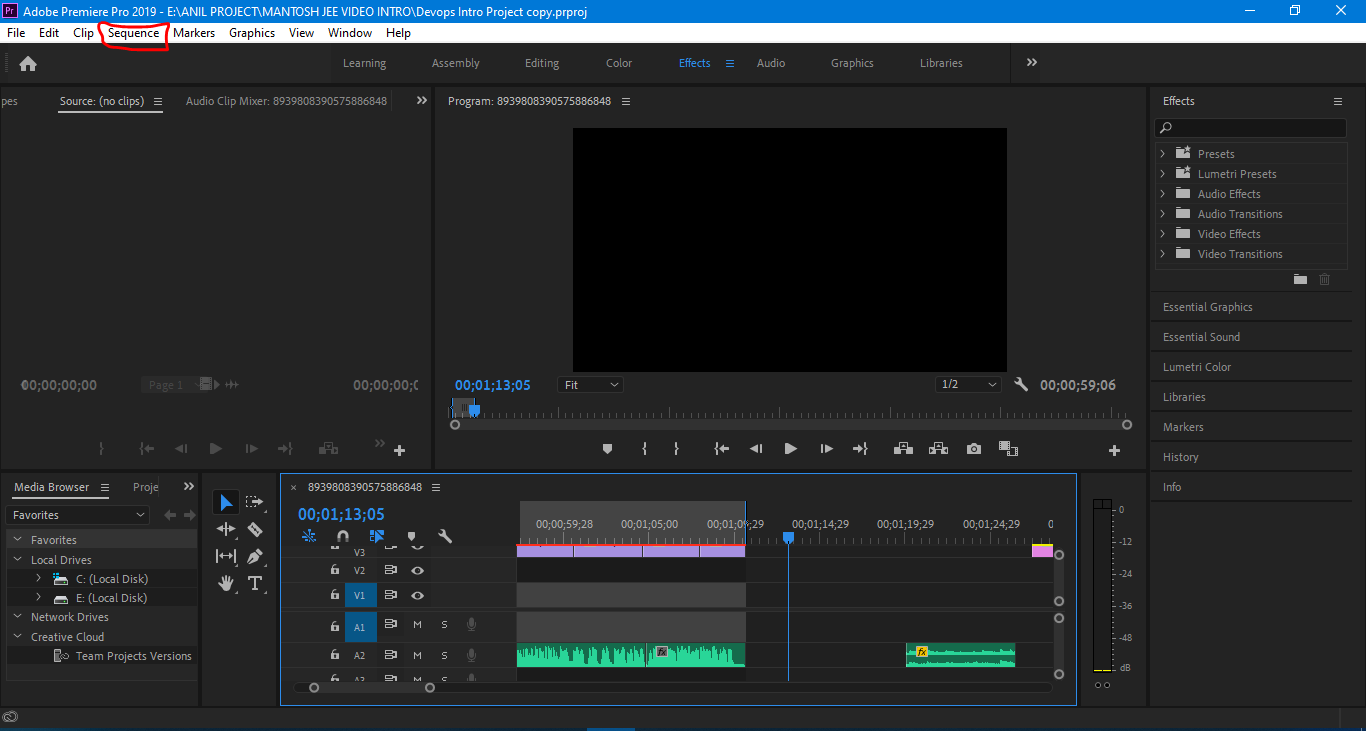Go to the Home screen icon
Image resolution: width=1366 pixels, height=731 pixels.
[28, 63]
